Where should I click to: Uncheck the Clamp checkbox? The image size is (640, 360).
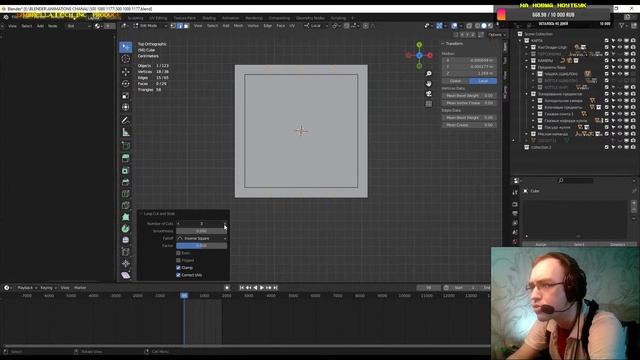[x=178, y=268]
